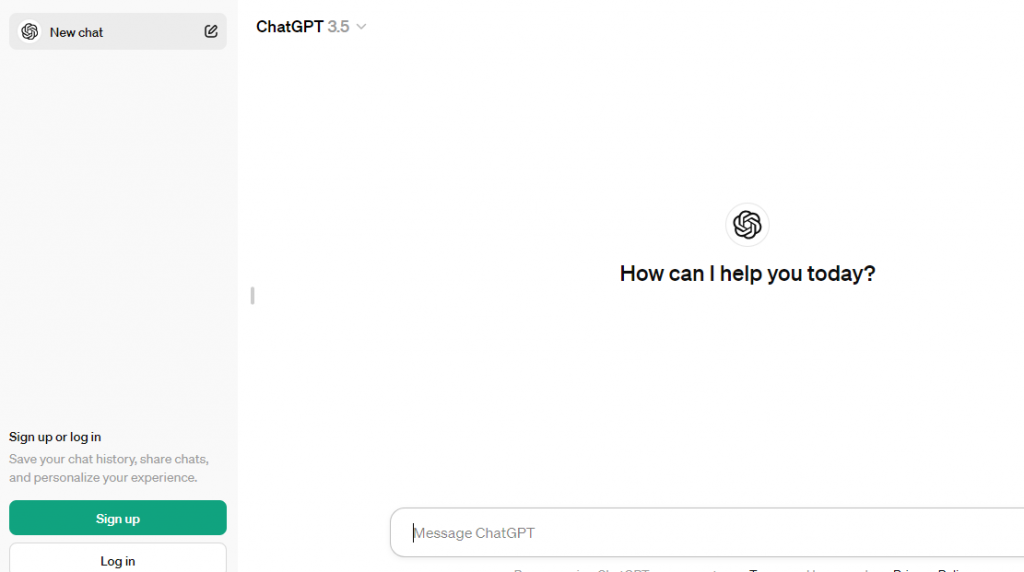The image size is (1024, 572).
Task: Click the empty right side of the message box
Action: 849,533
